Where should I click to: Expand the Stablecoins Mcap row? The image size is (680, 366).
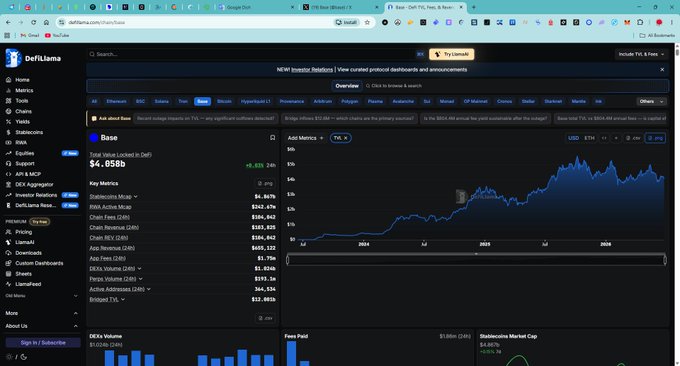[135, 196]
